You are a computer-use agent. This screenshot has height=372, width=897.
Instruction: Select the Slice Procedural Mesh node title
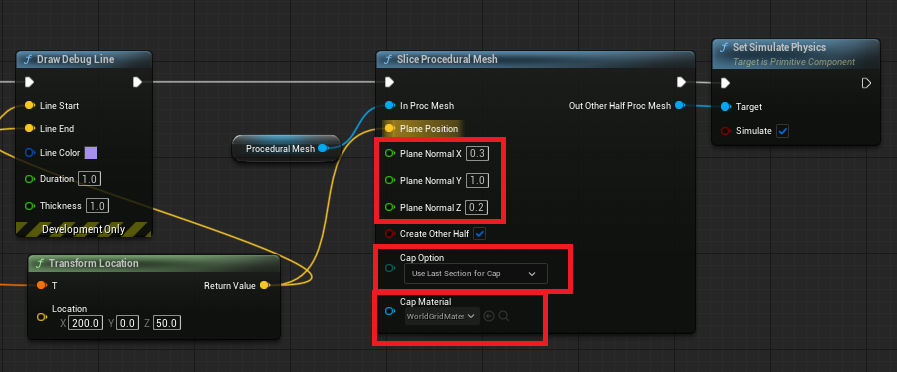(x=447, y=60)
